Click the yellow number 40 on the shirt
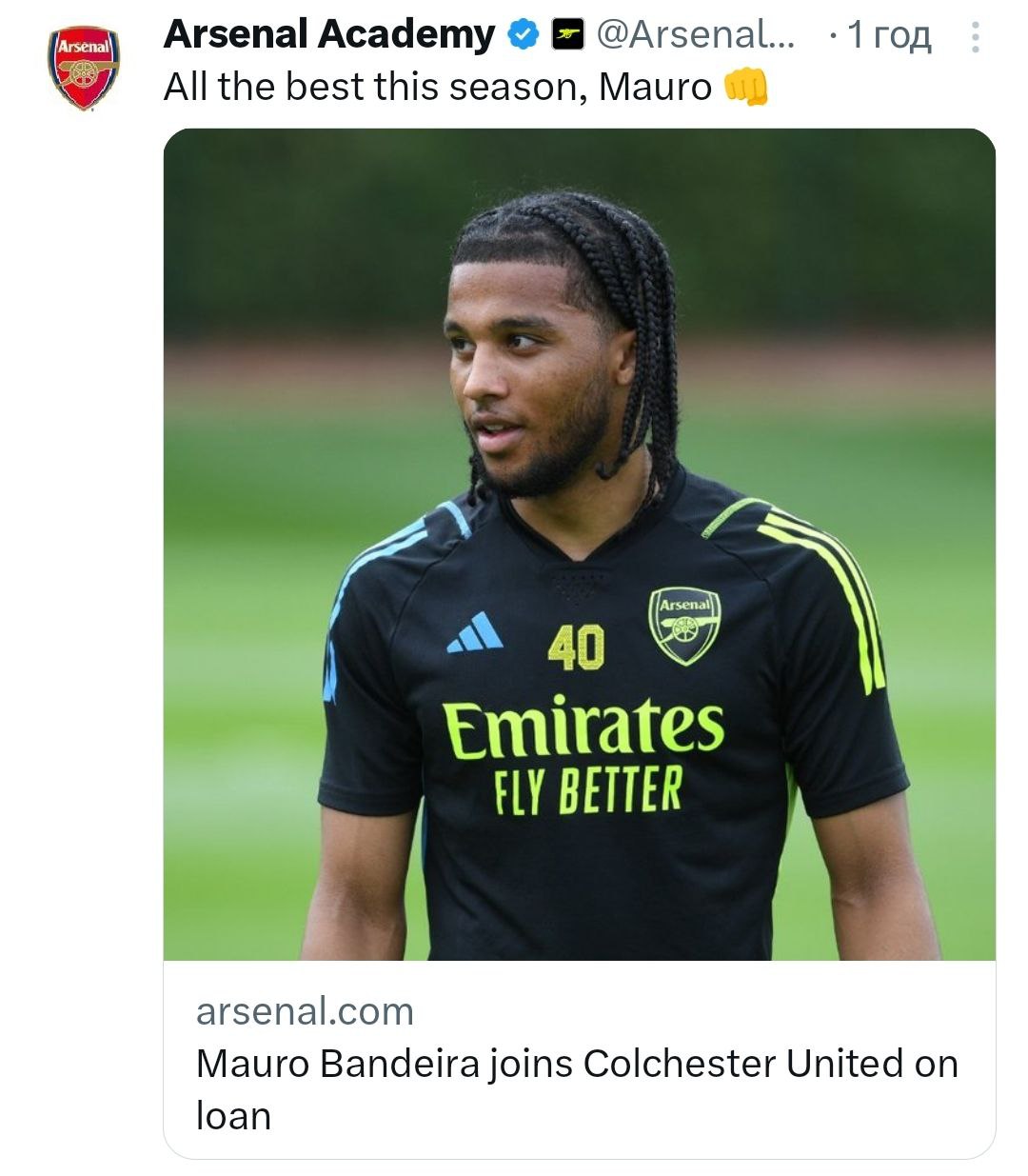Viewport: 1028px width, 1176px height. [x=576, y=647]
